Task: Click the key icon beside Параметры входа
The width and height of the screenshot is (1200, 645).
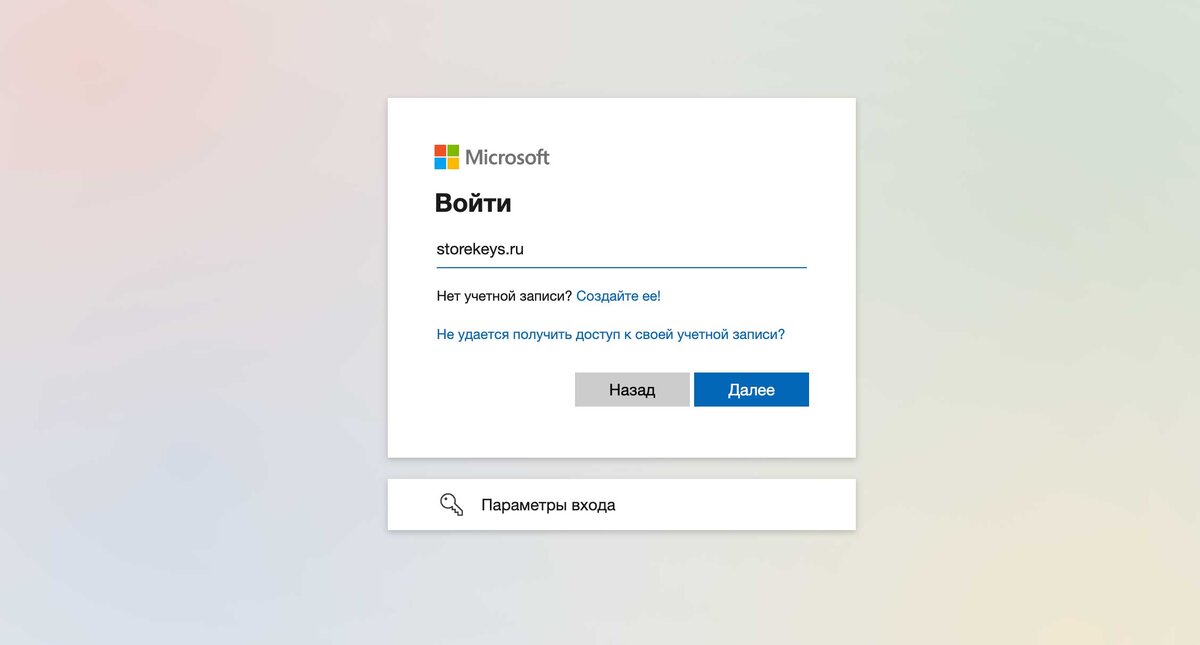Action: pyautogui.click(x=452, y=505)
